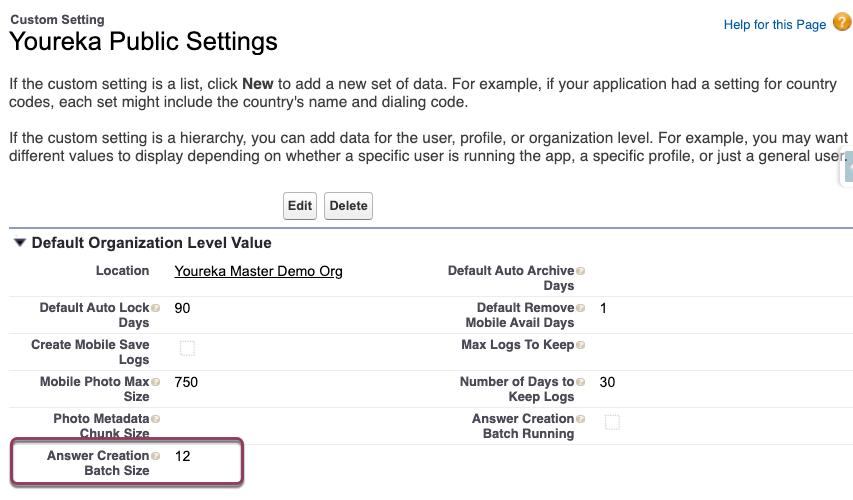Click the Delete button
The width and height of the screenshot is (853, 500).
pyautogui.click(x=348, y=206)
